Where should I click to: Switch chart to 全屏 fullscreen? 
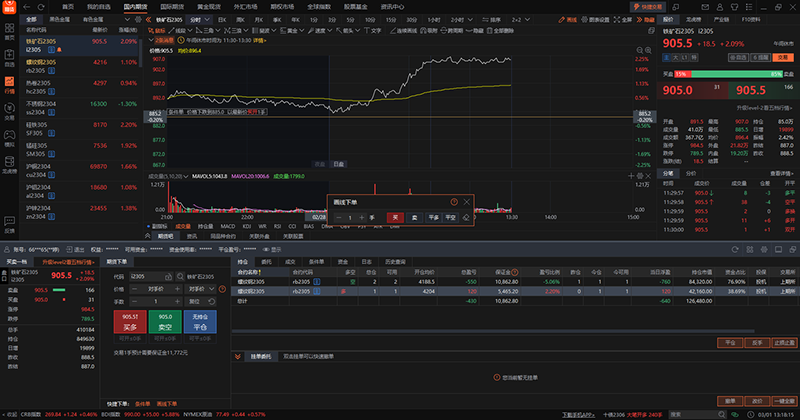[623, 19]
